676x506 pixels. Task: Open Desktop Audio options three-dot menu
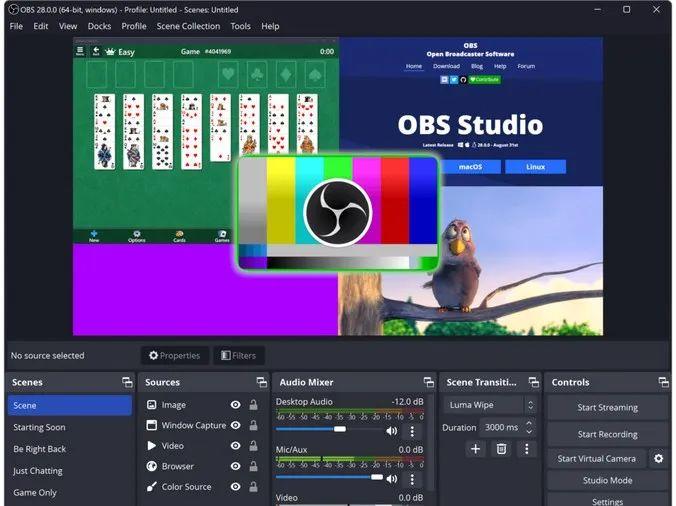click(x=412, y=431)
